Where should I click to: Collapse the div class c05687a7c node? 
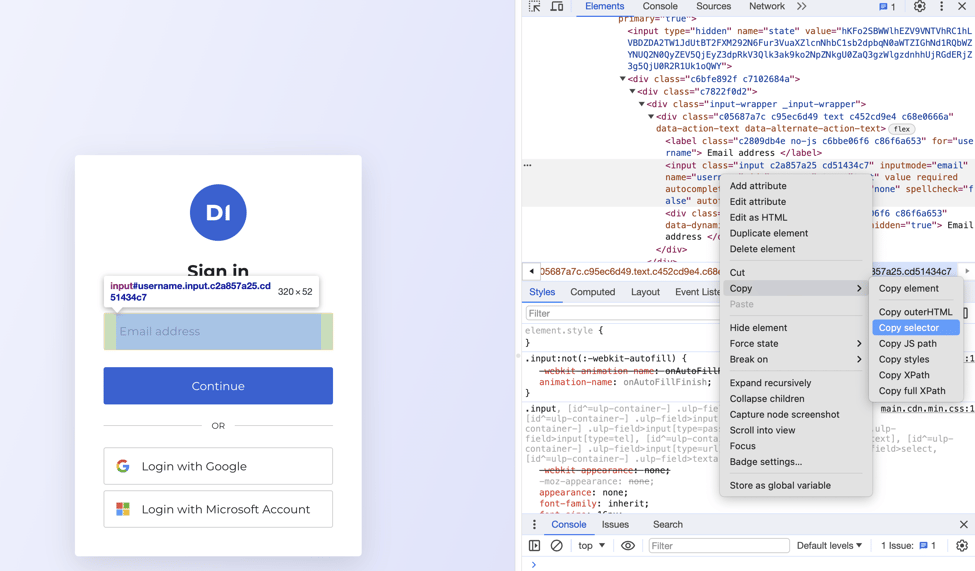coord(651,116)
